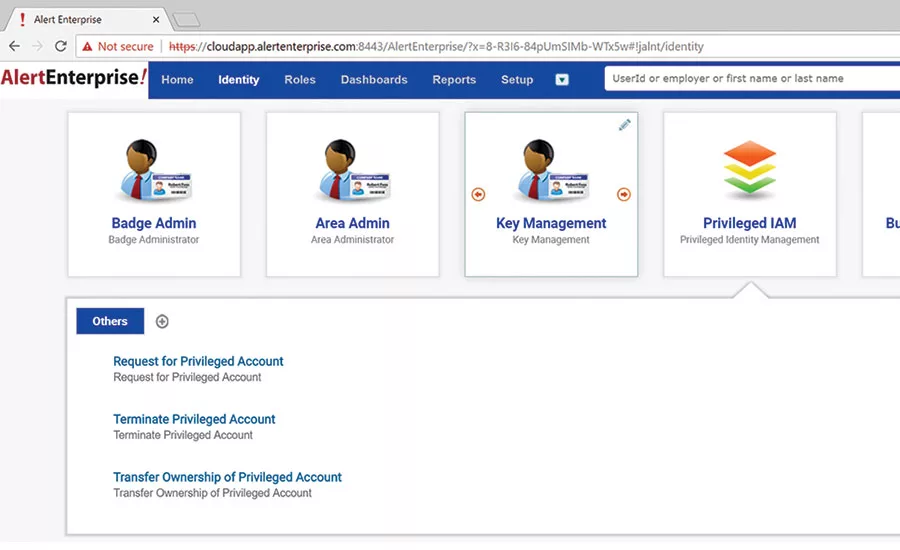900x550 pixels.
Task: Select the Others tab
Action: 110,321
